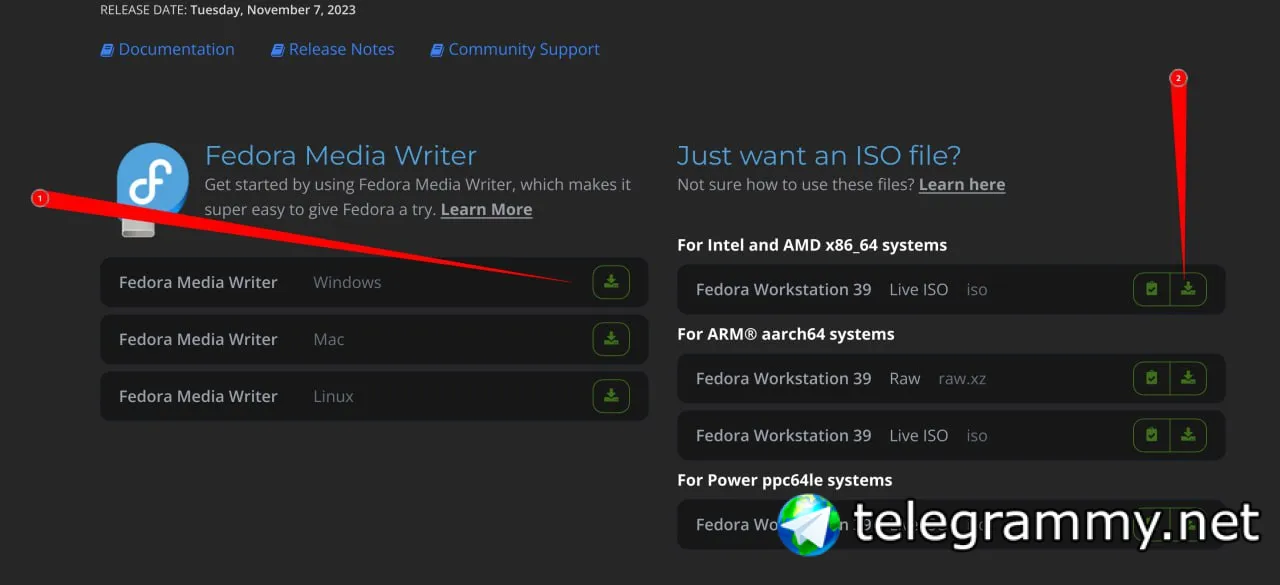The width and height of the screenshot is (1280, 585).
Task: Click the telegrammy.net globe logo
Action: pyautogui.click(x=809, y=524)
